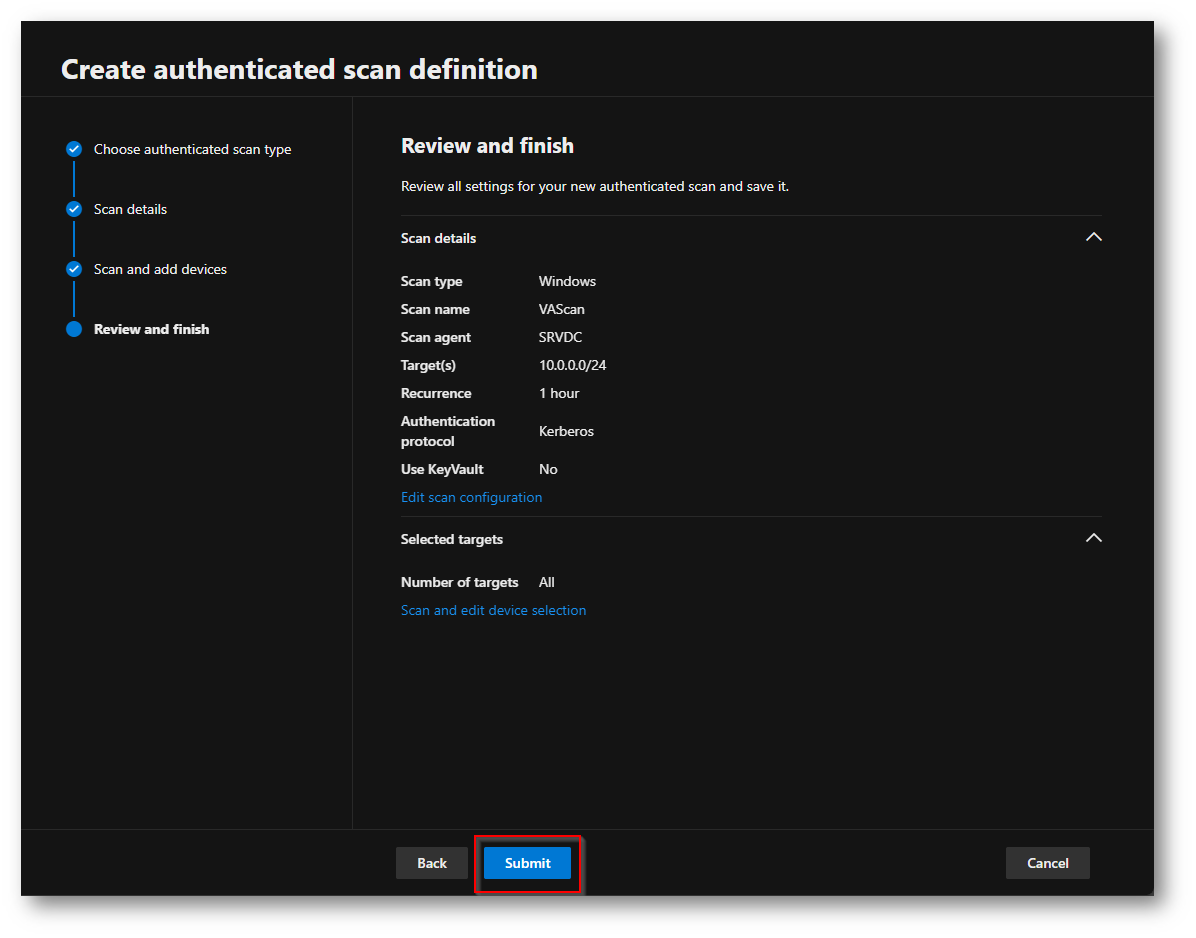Image resolution: width=1196 pixels, height=938 pixels.
Task: Click the target range '10.0.0.0/24'
Action: (x=573, y=365)
